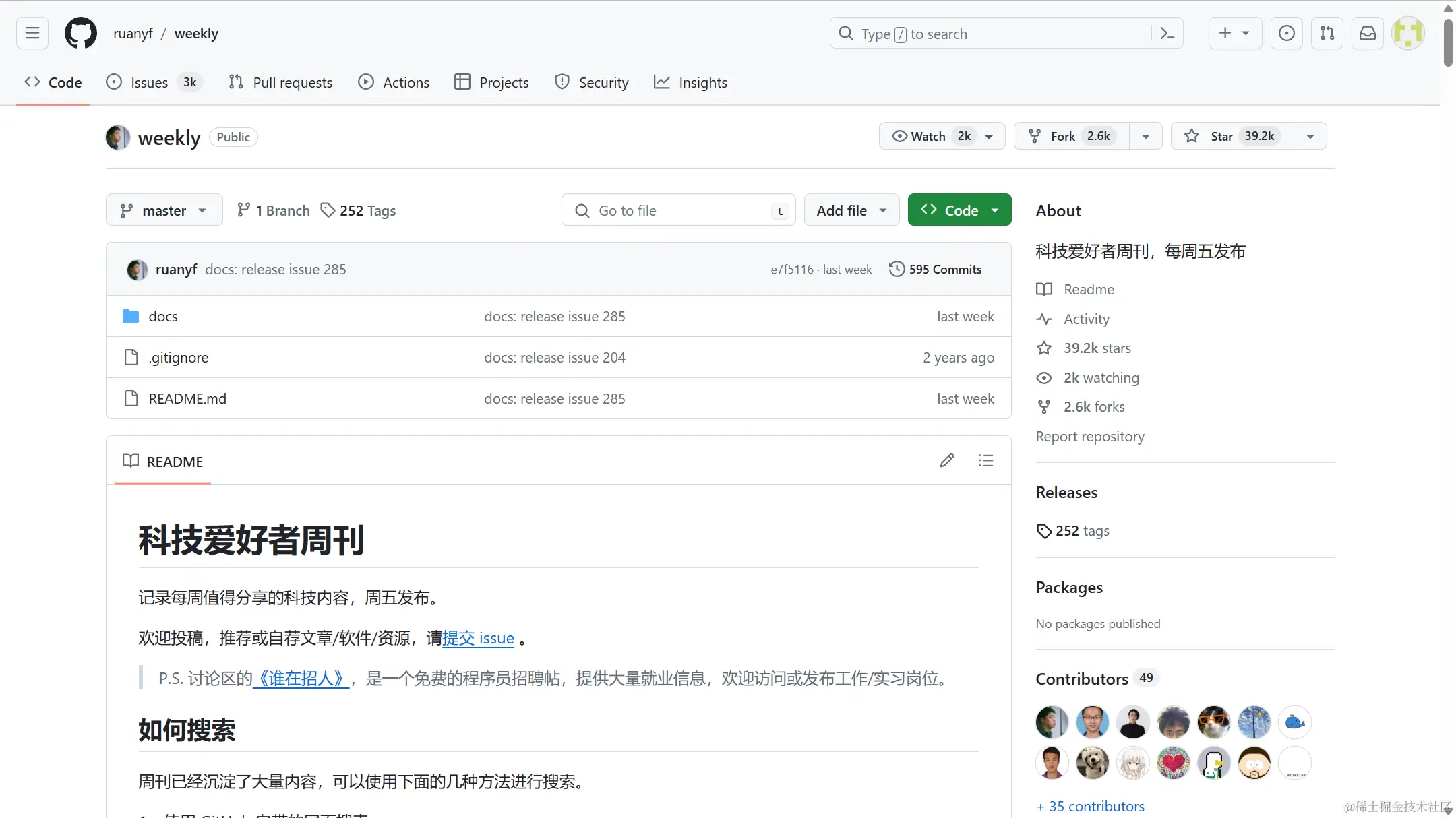Open the notifications inbox icon
The height and width of the screenshot is (818, 1456).
tap(1367, 33)
